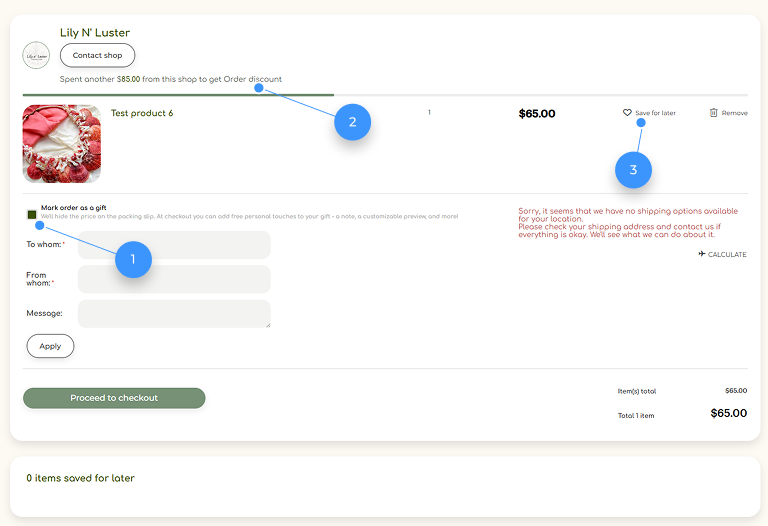Screen dimensions: 768x526
Task: Click into the gift Message text area
Action: (x=174, y=313)
